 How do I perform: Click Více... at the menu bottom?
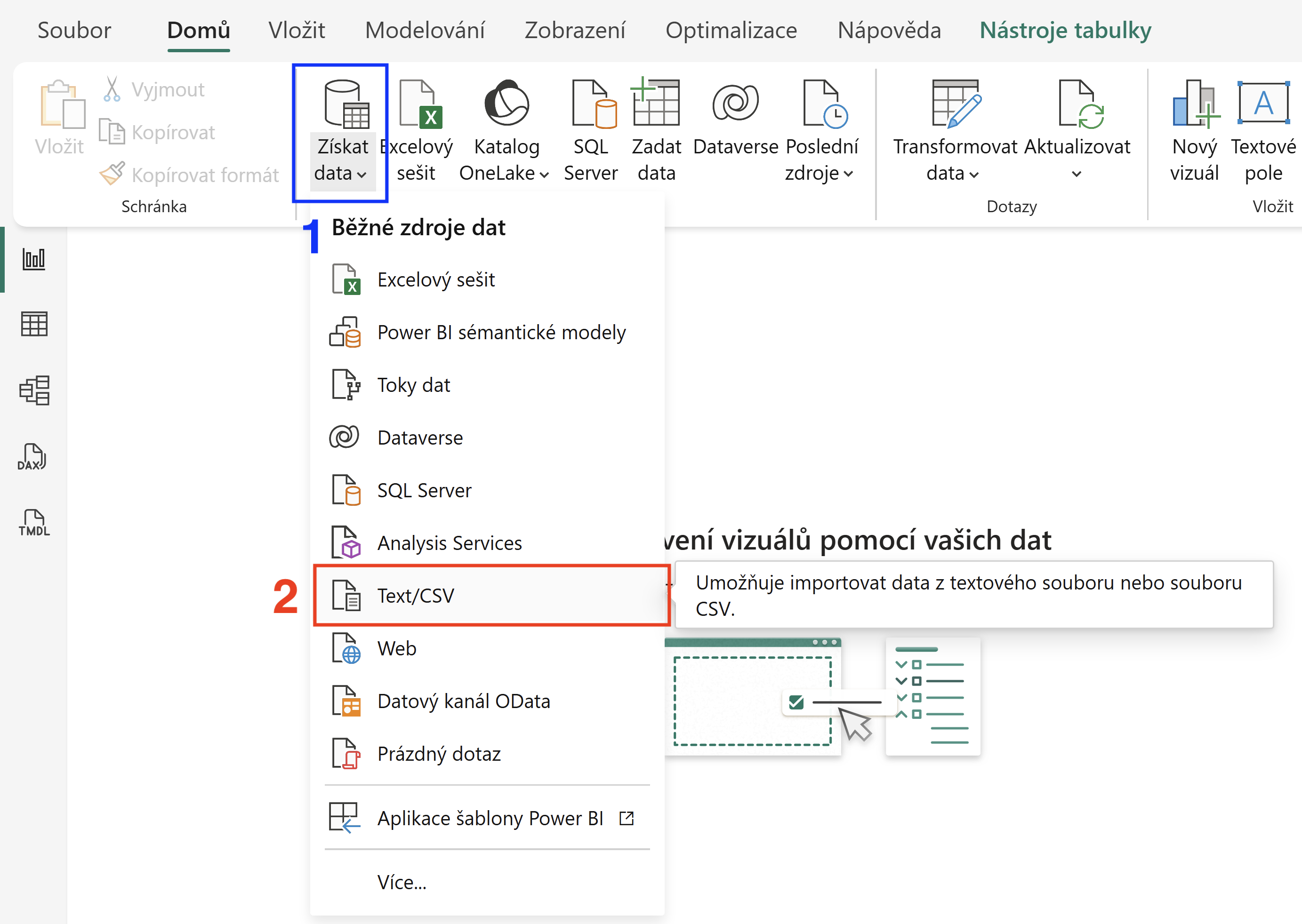click(x=402, y=883)
